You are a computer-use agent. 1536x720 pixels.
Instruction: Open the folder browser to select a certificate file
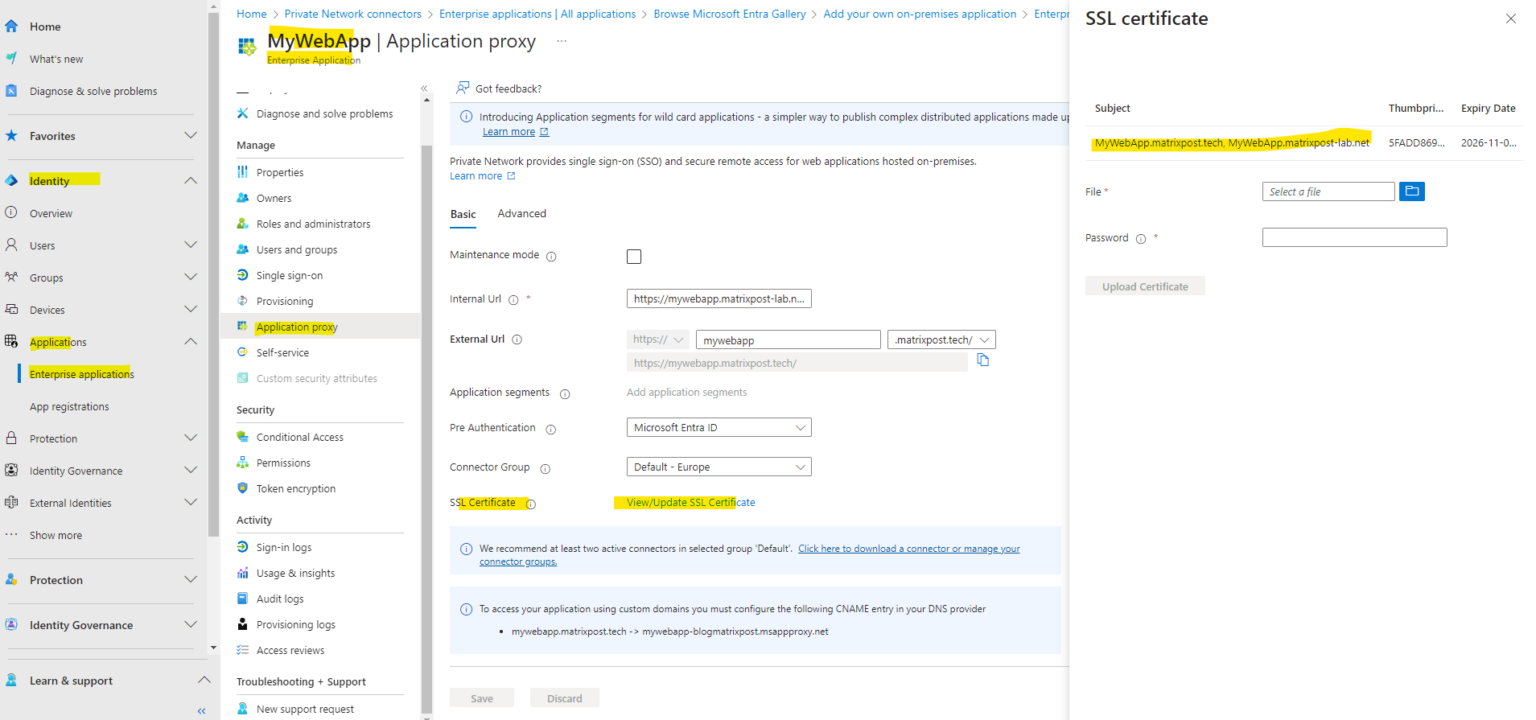tap(1411, 190)
